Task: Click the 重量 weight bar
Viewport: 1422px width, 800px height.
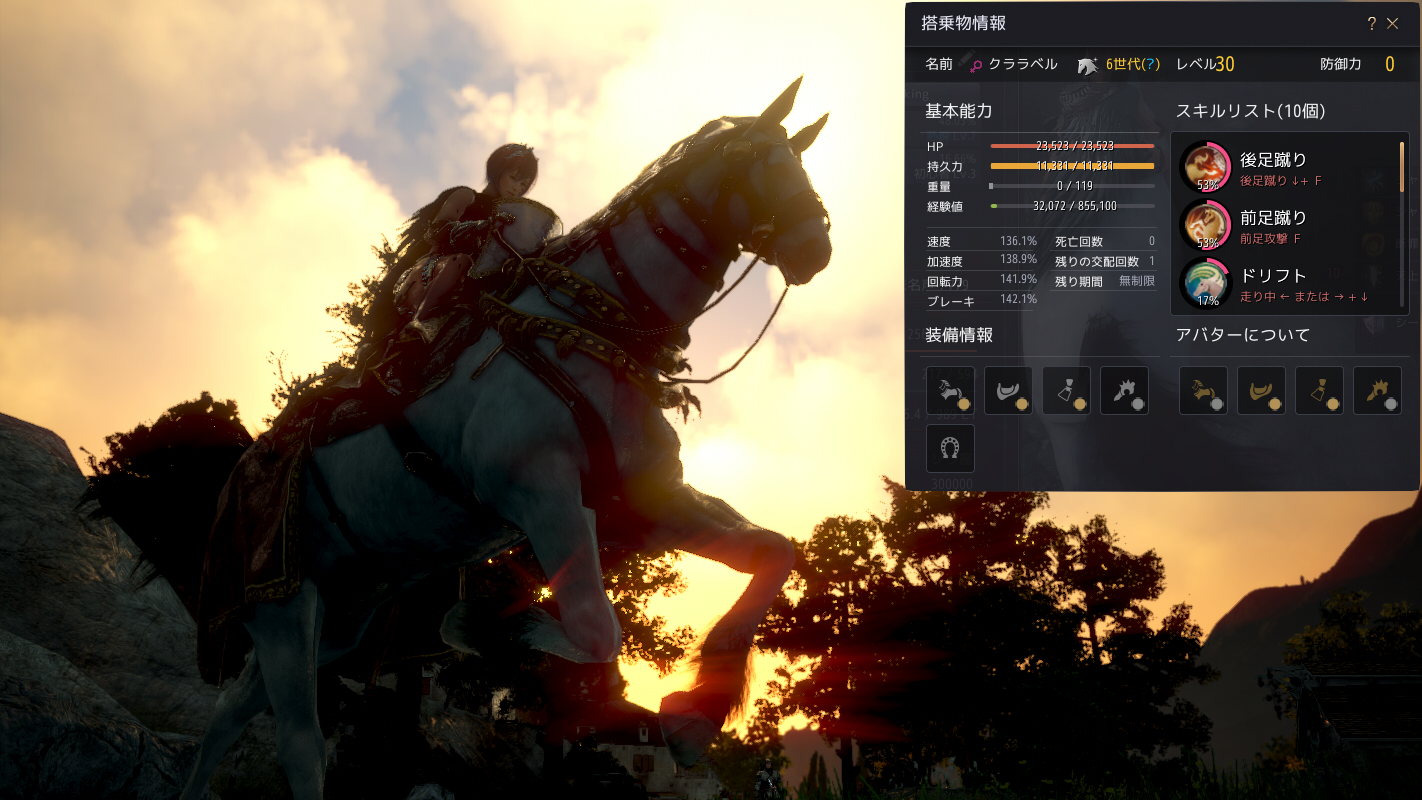Action: click(x=1072, y=186)
